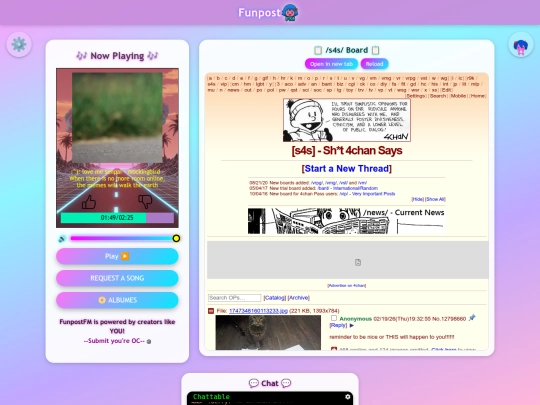Reply to the Anonymous thread

coord(338,325)
